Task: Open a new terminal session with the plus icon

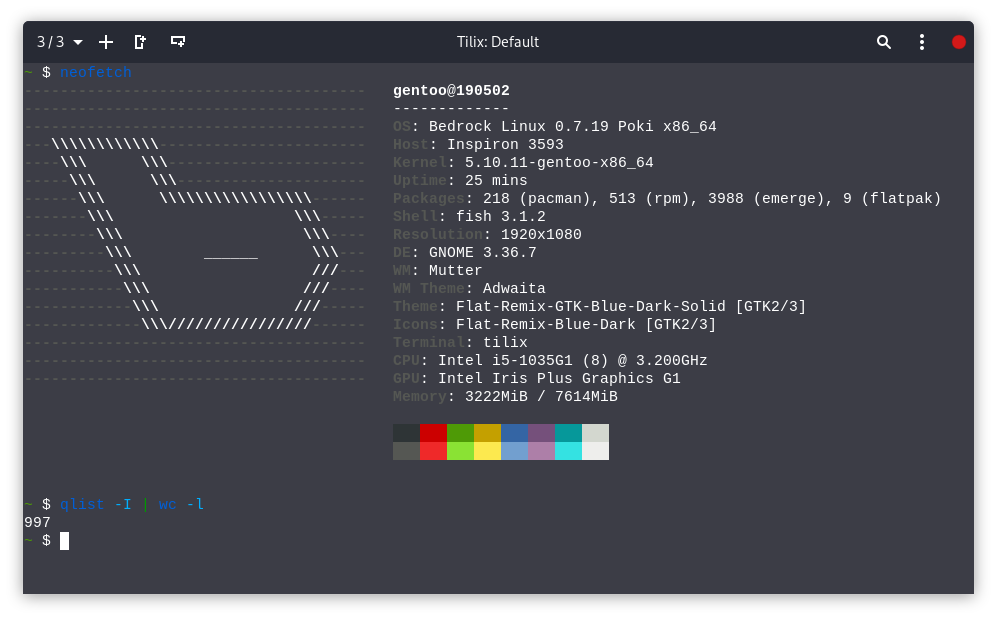Action: pyautogui.click(x=105, y=42)
